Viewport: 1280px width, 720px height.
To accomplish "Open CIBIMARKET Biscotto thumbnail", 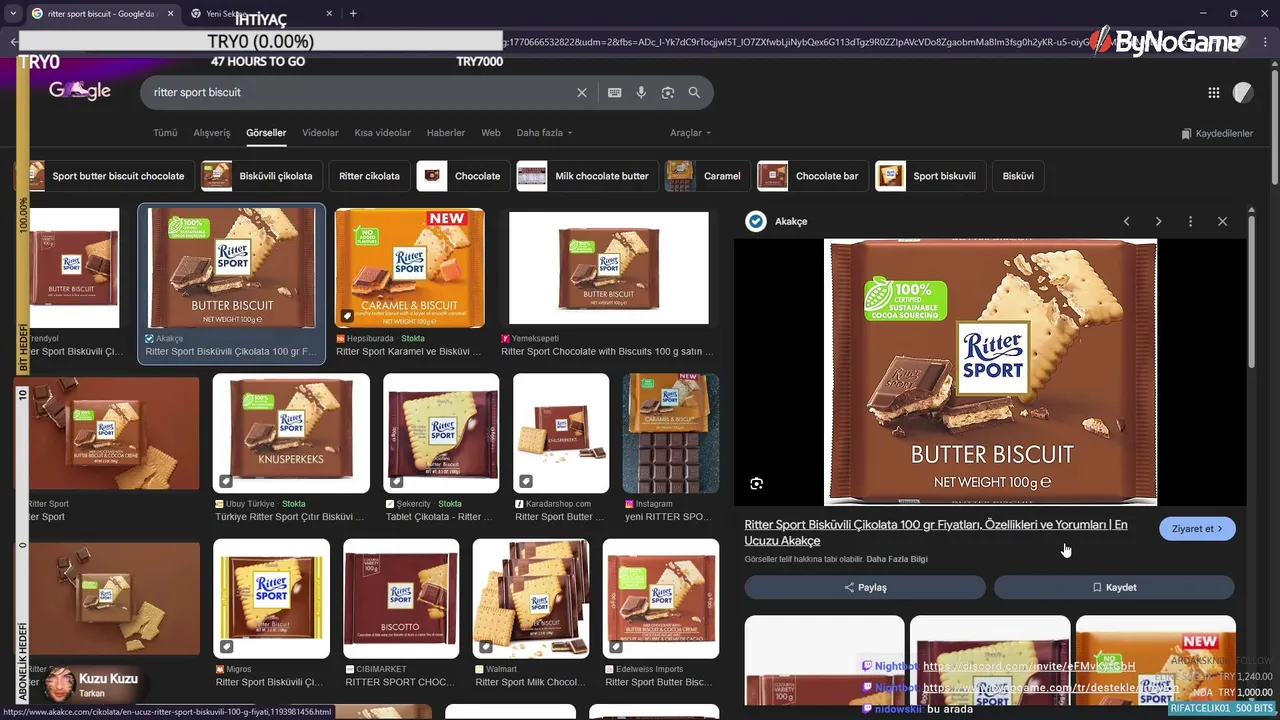I will [401, 598].
